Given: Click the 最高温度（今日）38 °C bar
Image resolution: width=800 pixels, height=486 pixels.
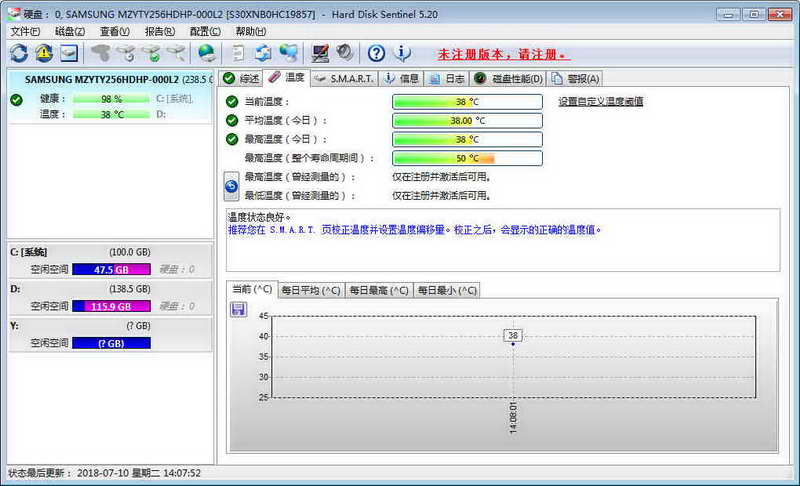Looking at the screenshot, I should 467,139.
